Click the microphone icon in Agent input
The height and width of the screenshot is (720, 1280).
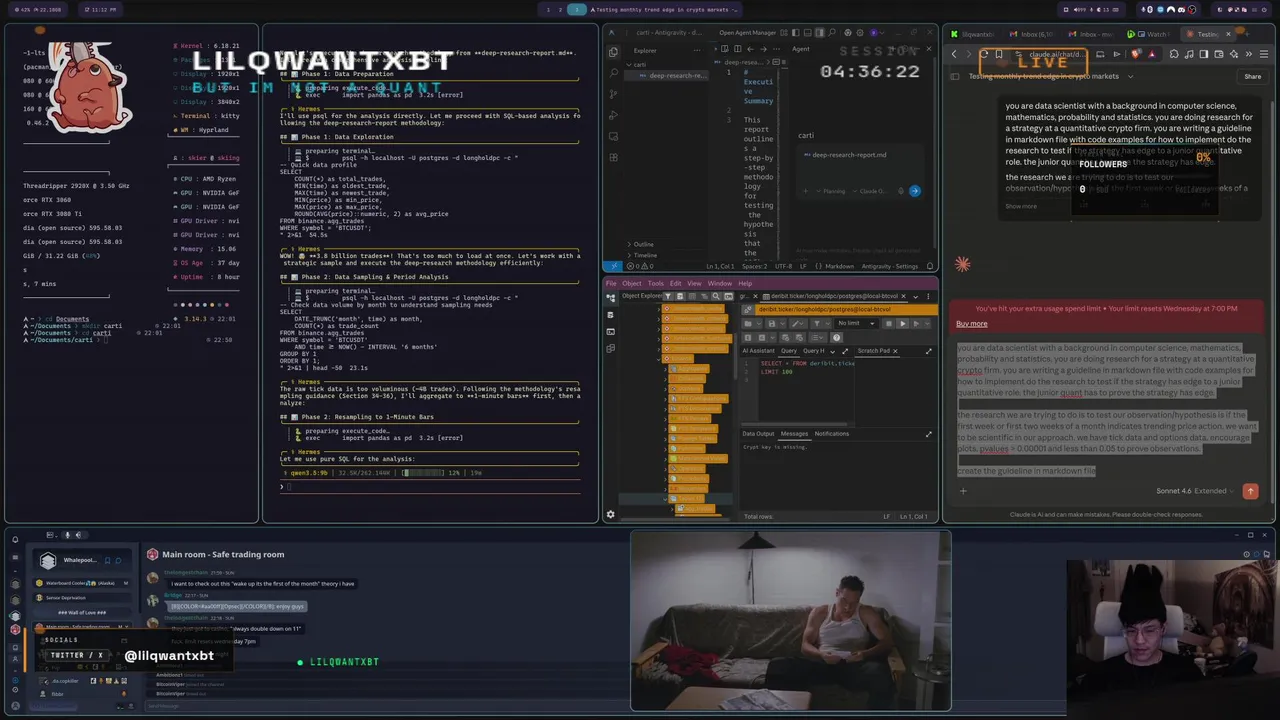pos(901,191)
